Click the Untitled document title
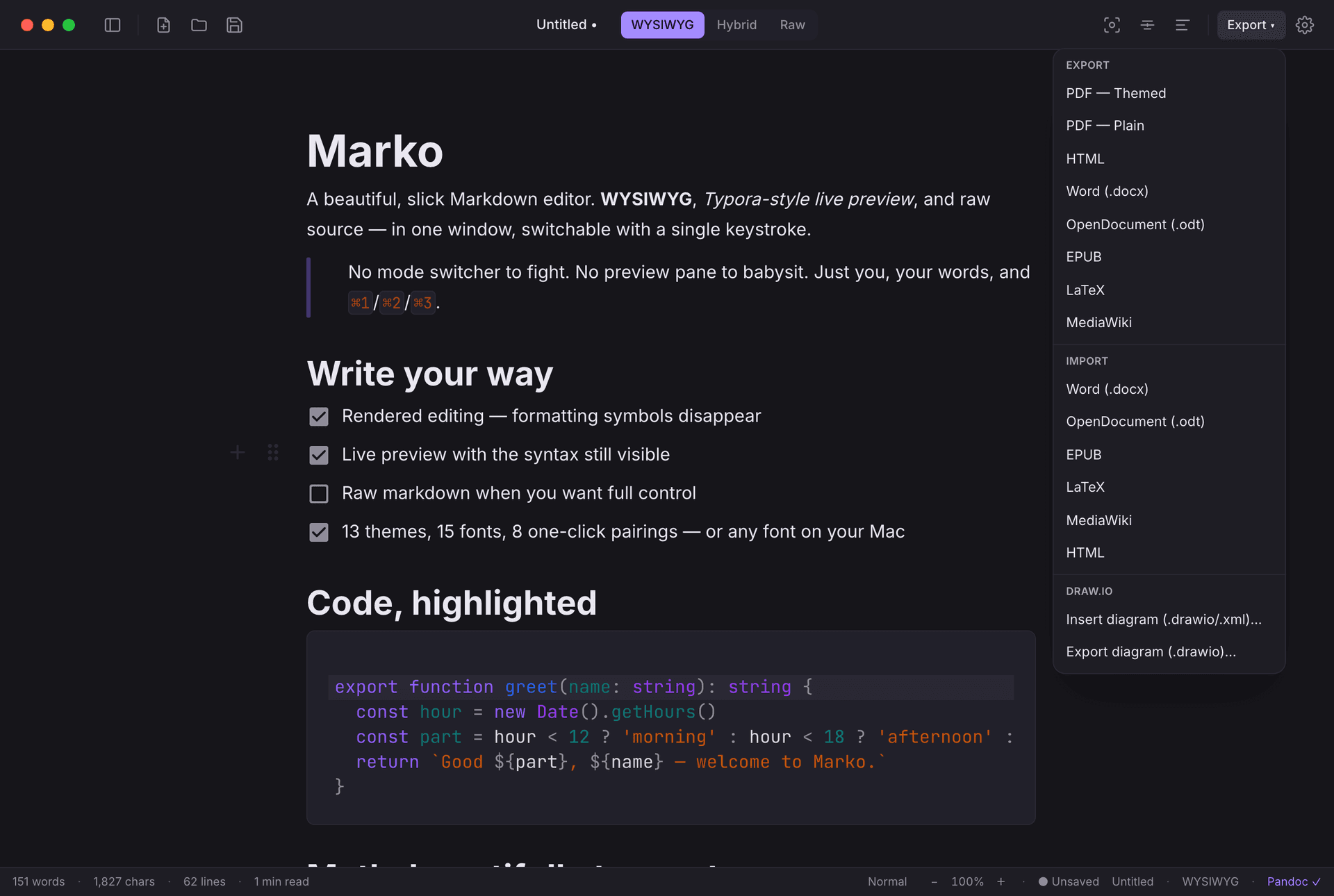The image size is (1334, 896). (566, 25)
